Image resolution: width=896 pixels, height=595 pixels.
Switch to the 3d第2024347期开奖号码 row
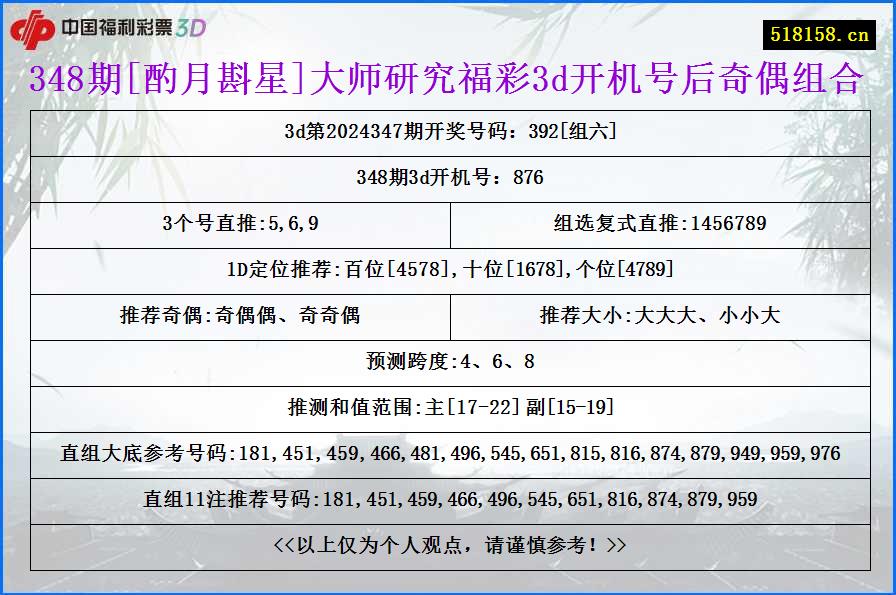[x=448, y=131]
